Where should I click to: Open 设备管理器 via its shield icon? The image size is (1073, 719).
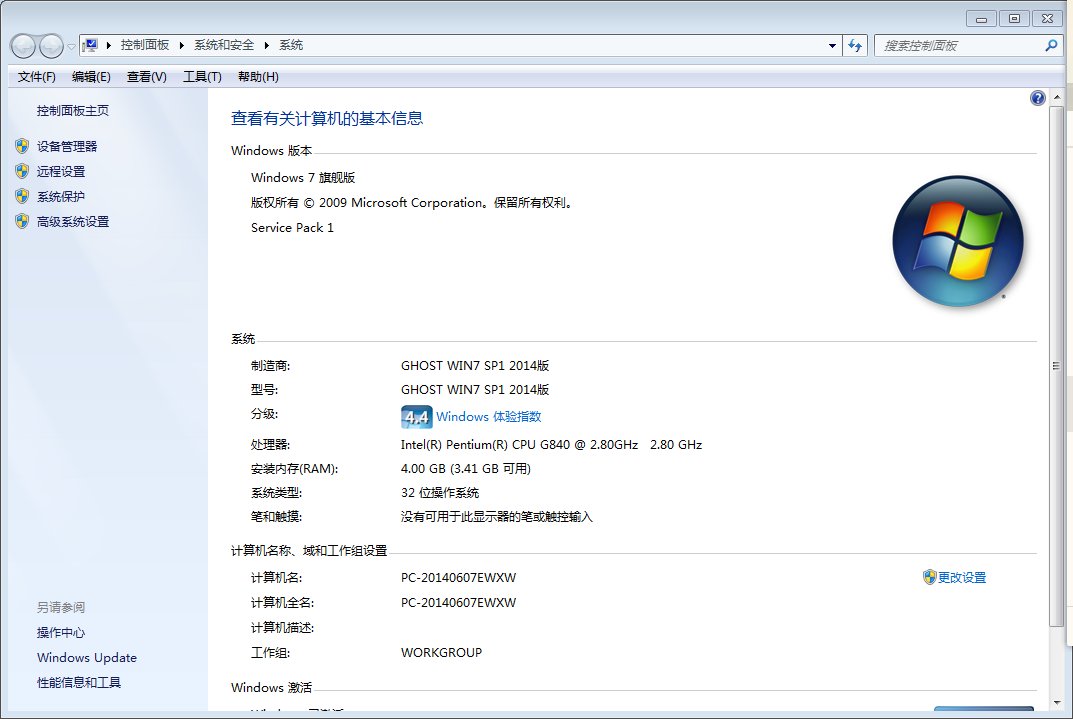[x=24, y=145]
